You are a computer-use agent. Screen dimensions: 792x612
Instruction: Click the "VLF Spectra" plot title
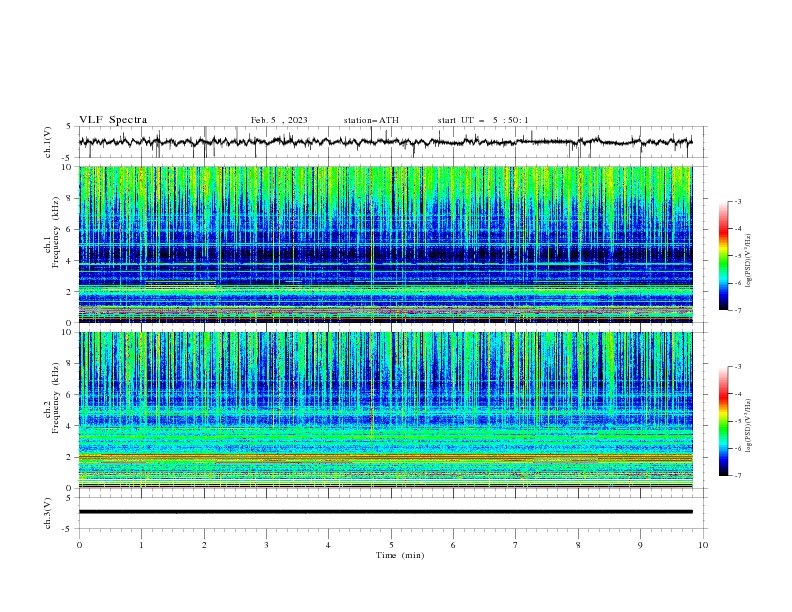pos(113,120)
